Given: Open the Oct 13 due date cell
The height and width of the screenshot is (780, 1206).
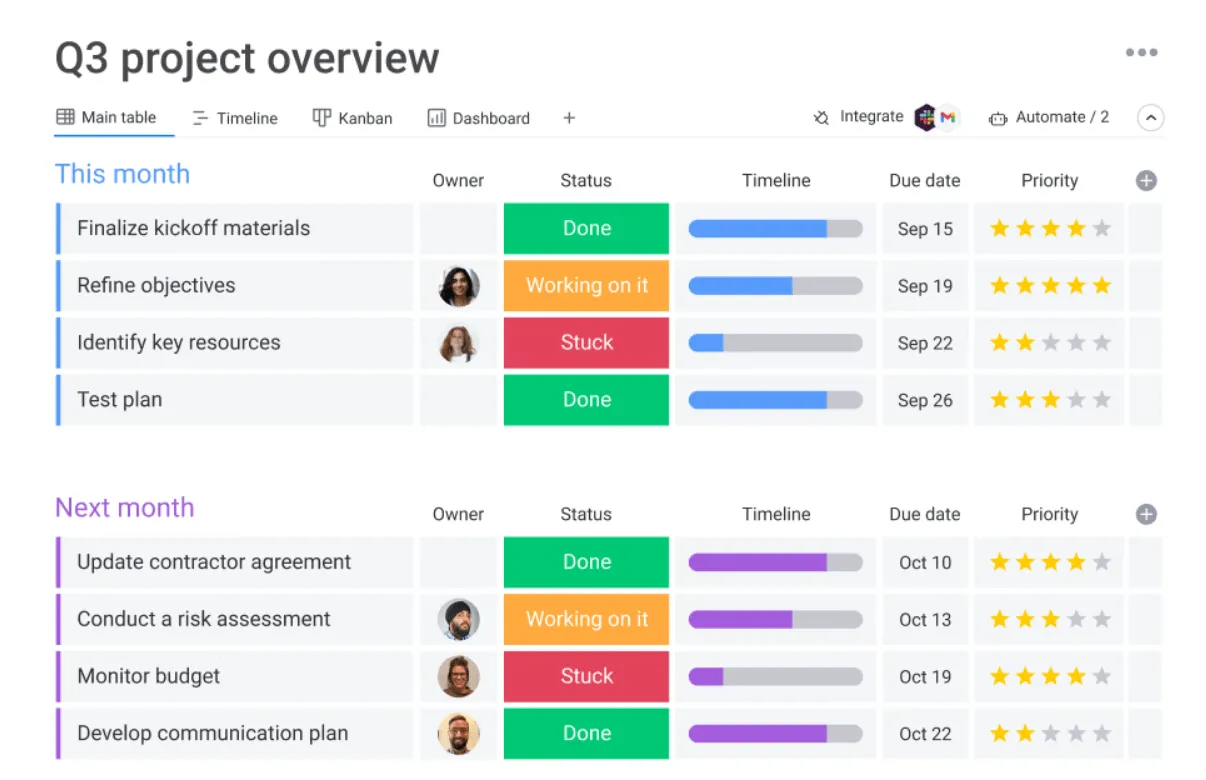Looking at the screenshot, I should pyautogui.click(x=925, y=620).
